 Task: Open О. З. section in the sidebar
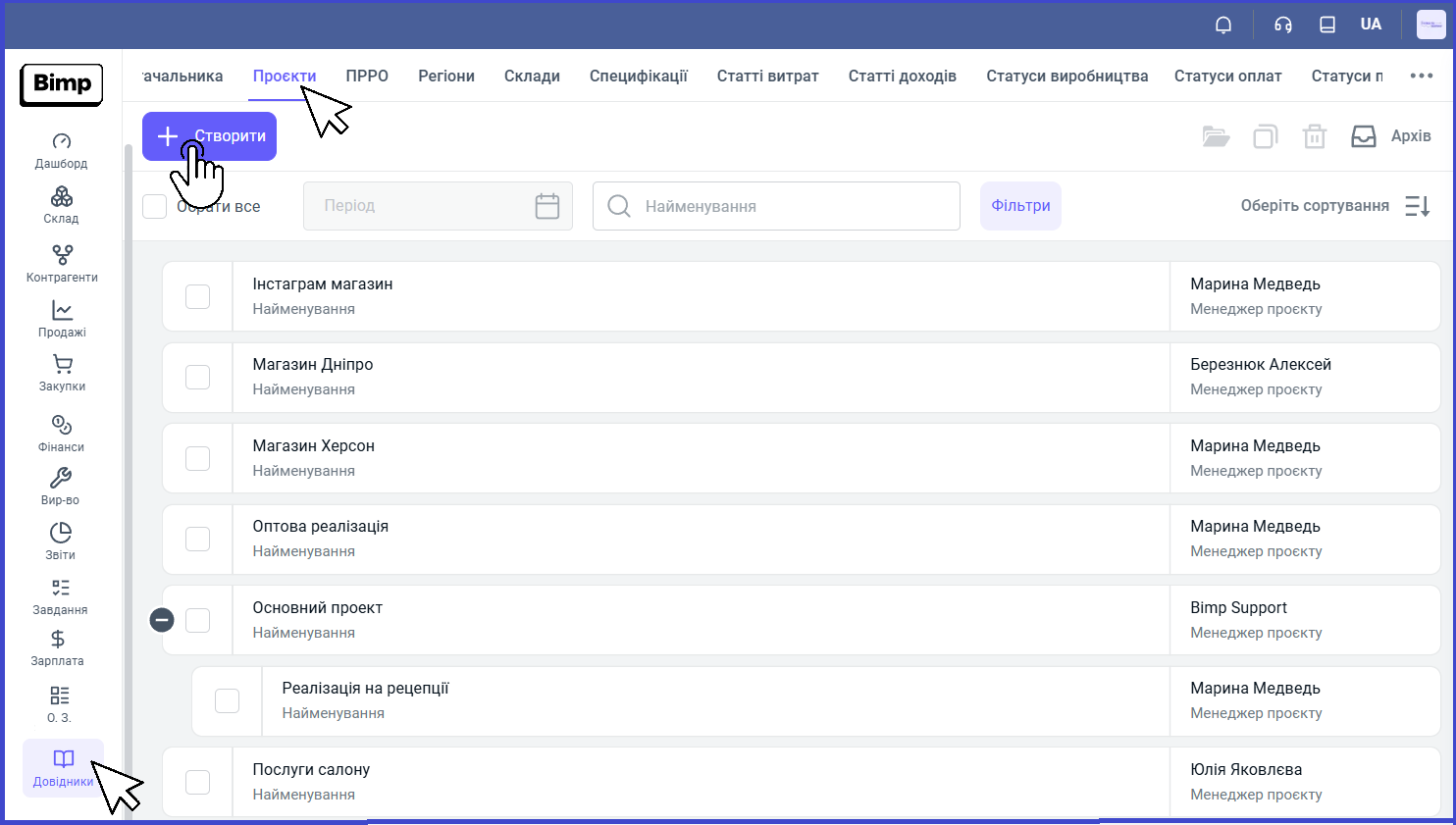[60, 705]
